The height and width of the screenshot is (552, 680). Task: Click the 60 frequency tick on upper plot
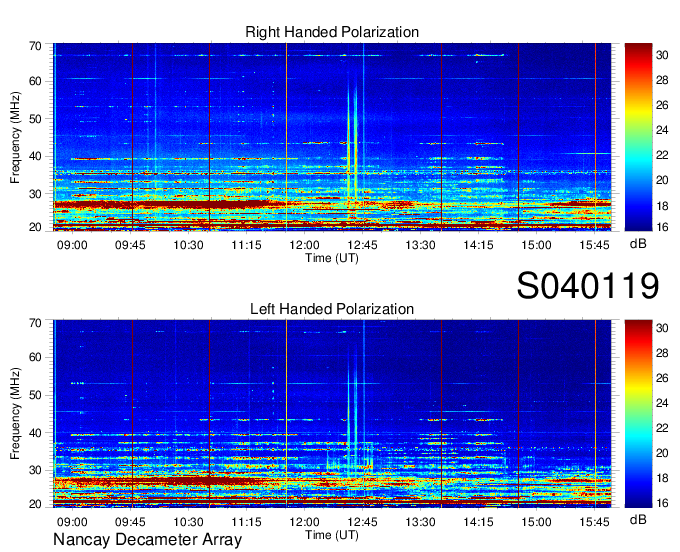[x=35, y=81]
